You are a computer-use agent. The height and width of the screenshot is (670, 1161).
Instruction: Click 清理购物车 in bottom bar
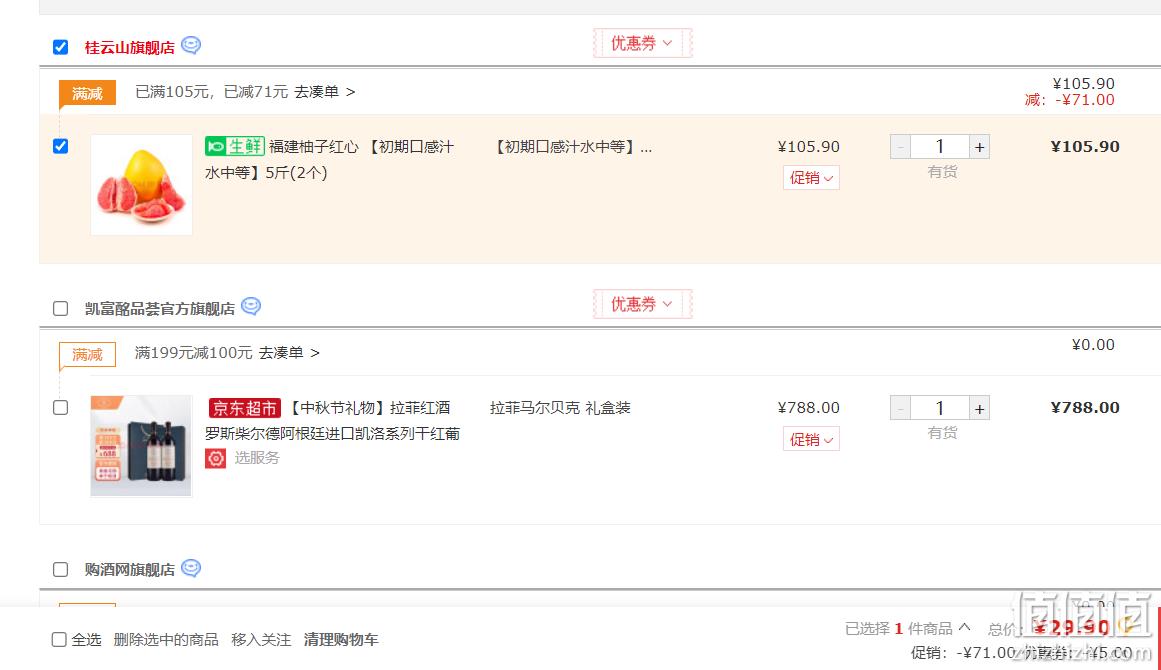pyautogui.click(x=341, y=639)
